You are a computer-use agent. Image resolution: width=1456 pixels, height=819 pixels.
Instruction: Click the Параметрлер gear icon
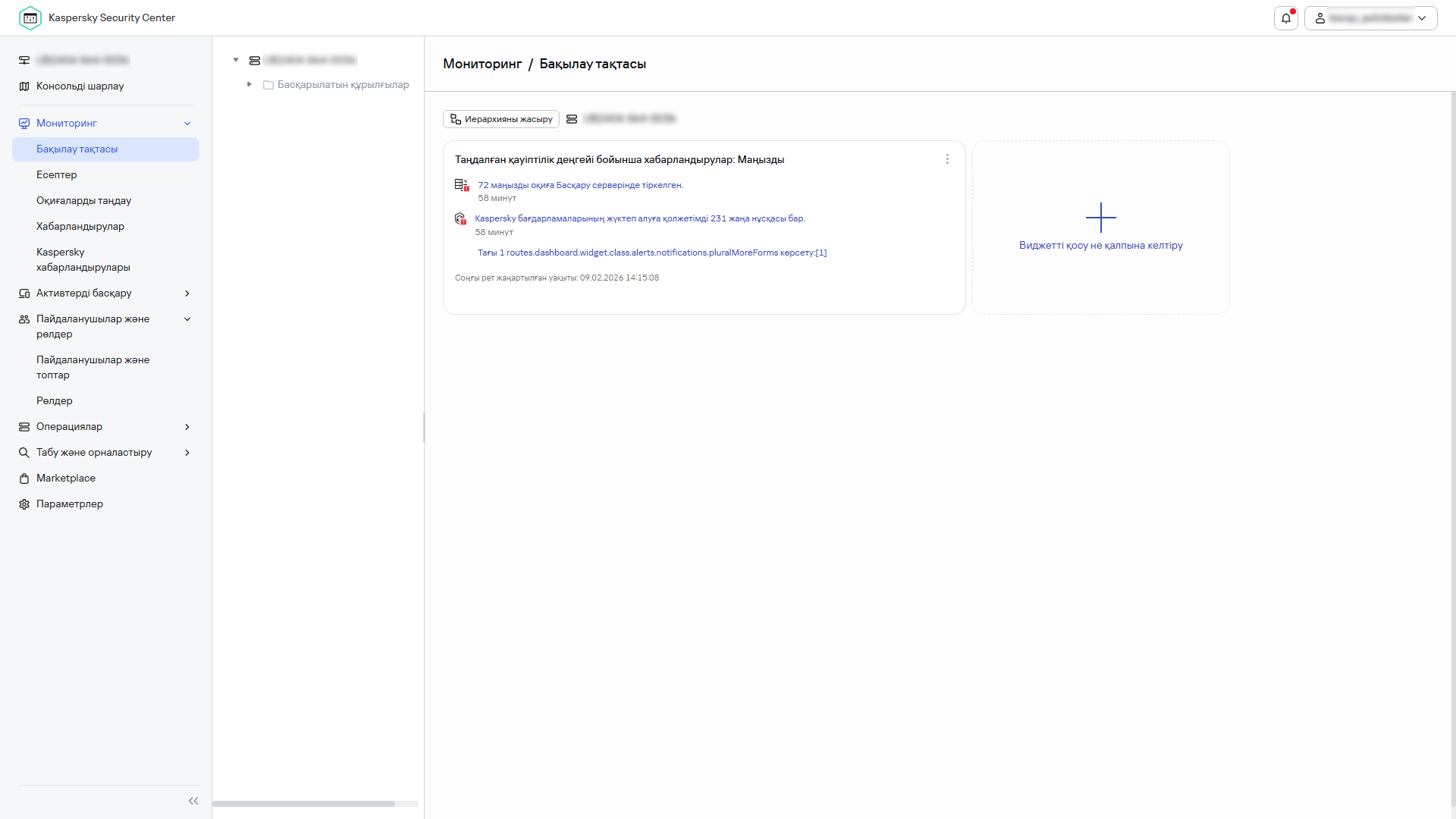click(24, 504)
